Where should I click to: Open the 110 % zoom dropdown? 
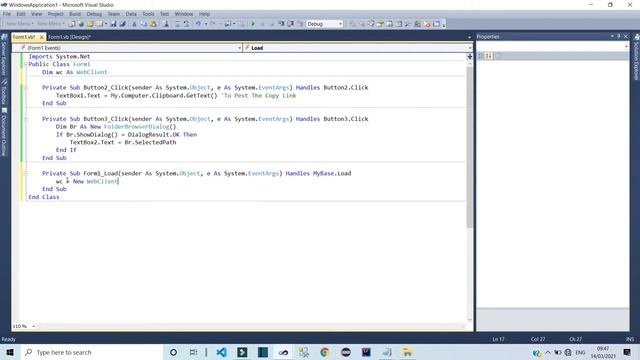point(33,326)
